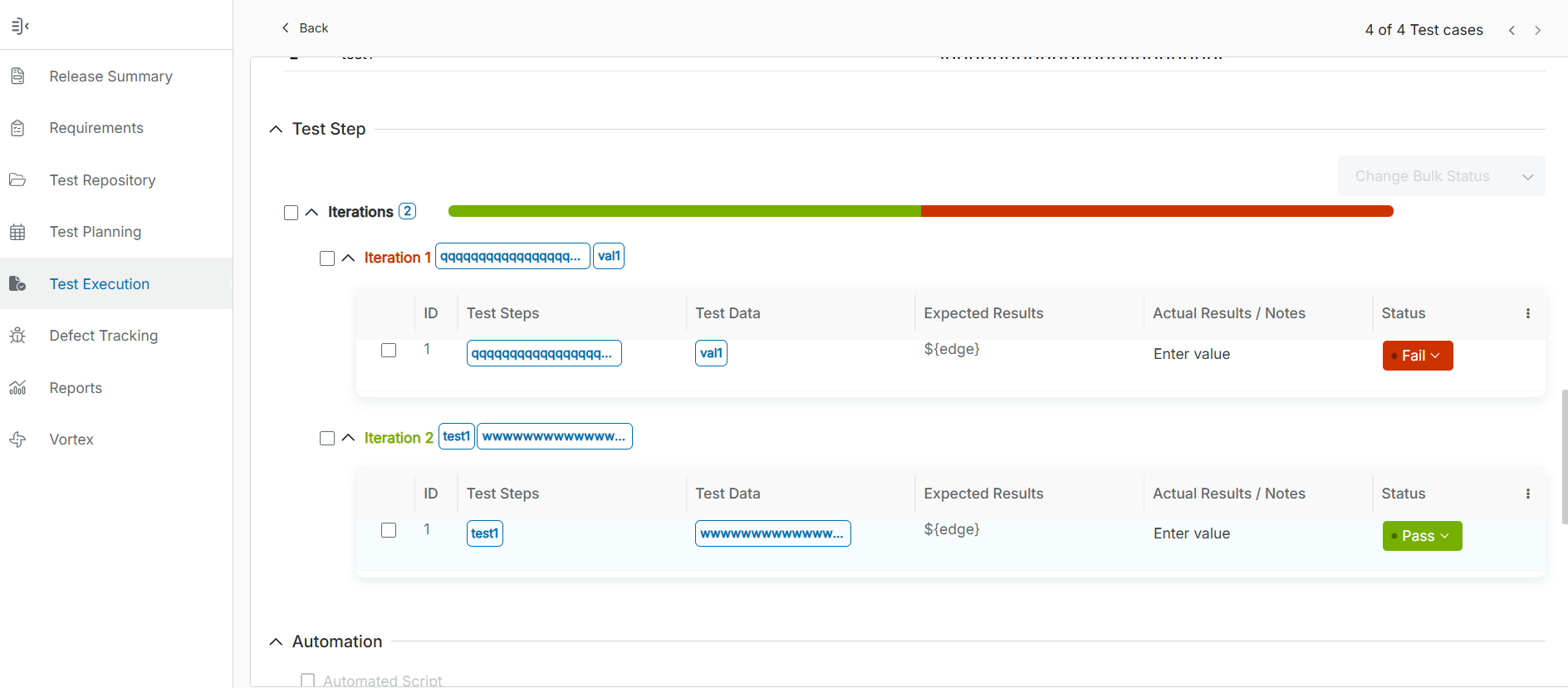Check the Iterations select-all checkbox

point(291,213)
